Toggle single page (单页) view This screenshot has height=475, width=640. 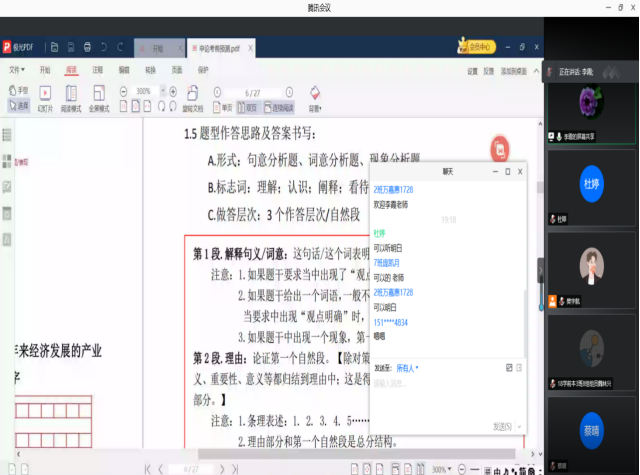tap(222, 107)
